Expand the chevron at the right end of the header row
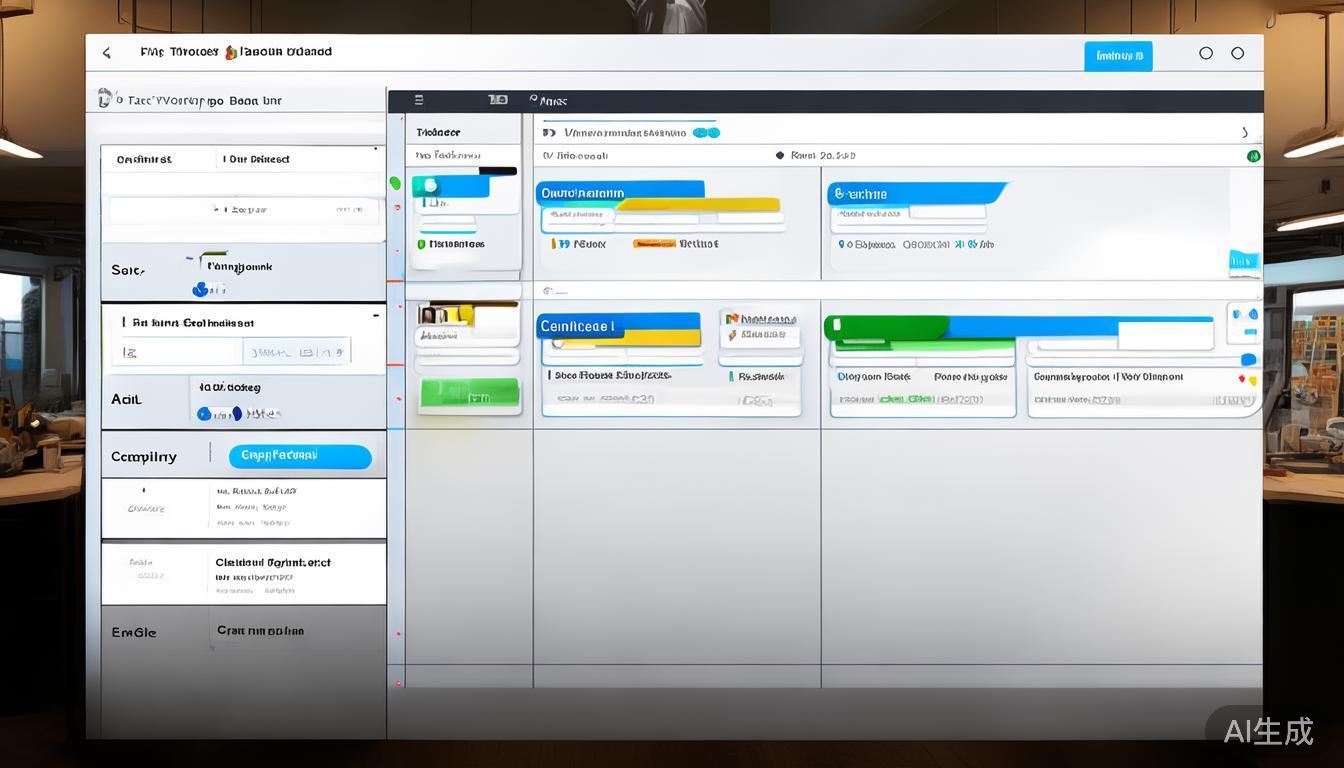Screen dimensions: 1344x768 tap(1245, 132)
